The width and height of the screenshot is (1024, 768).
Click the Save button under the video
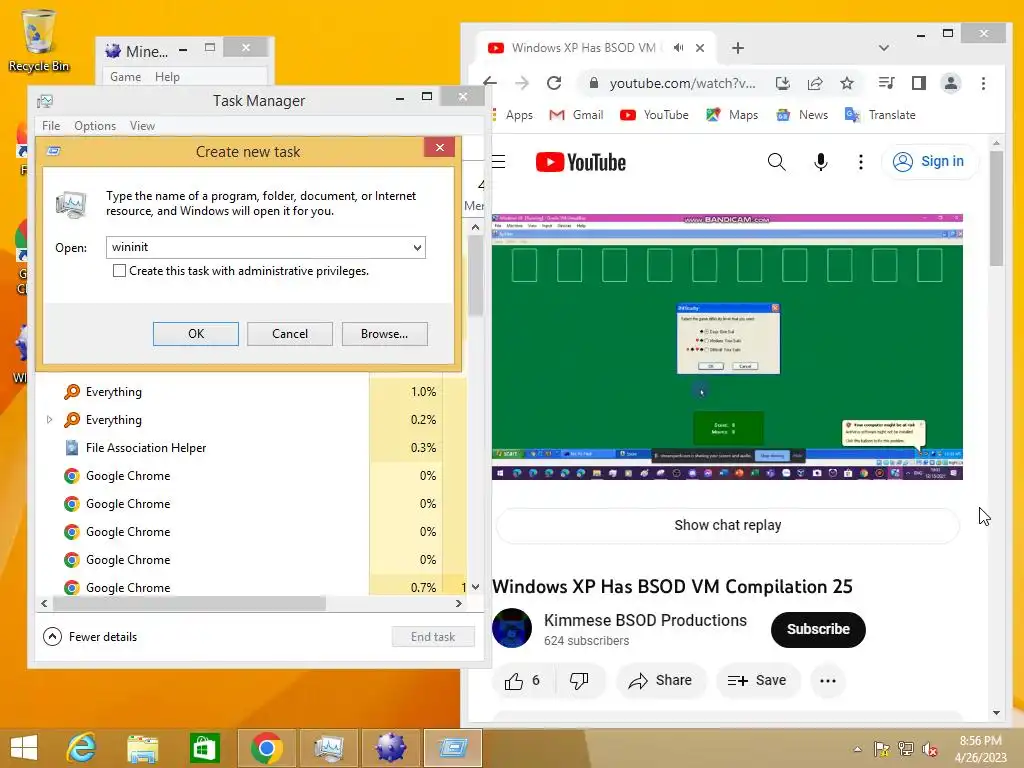click(757, 680)
